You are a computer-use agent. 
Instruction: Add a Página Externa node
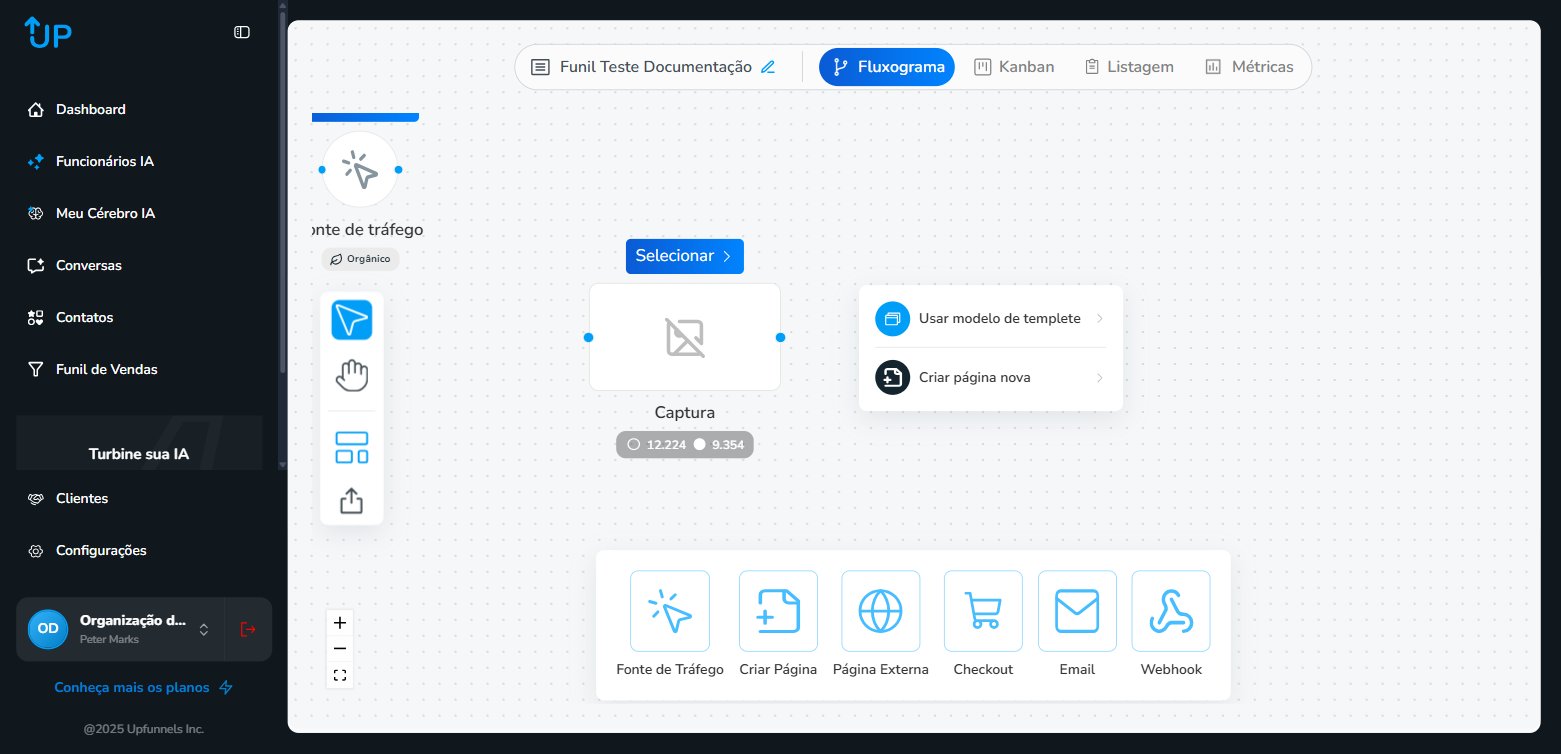click(x=880, y=611)
